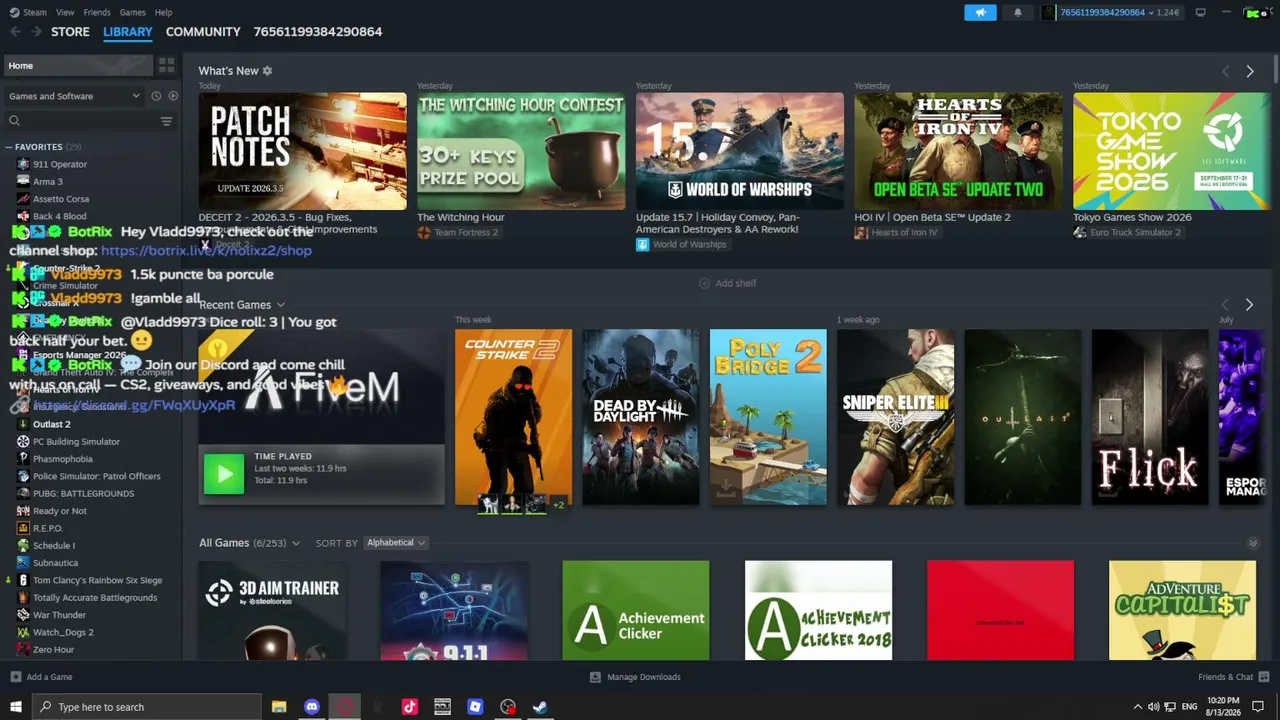
Task: Click the Add shelf button
Action: (x=728, y=283)
